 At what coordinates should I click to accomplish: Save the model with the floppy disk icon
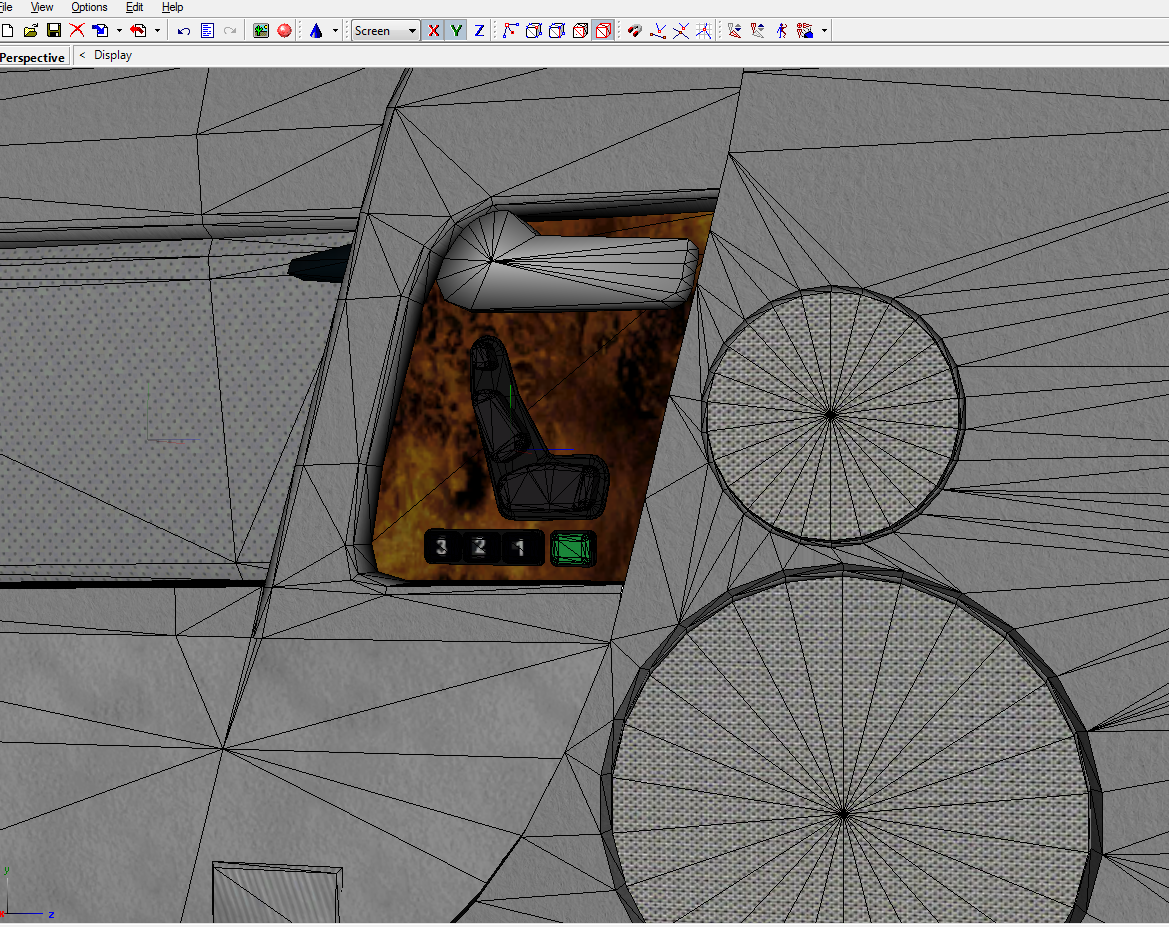click(x=54, y=31)
